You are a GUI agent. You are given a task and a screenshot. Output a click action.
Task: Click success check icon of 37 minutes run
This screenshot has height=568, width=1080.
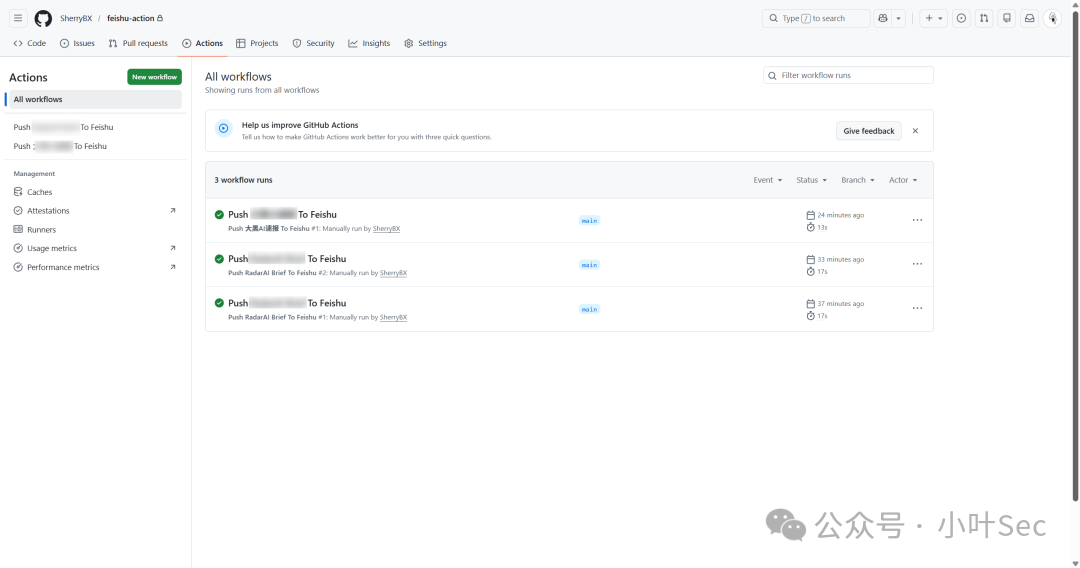coord(219,303)
